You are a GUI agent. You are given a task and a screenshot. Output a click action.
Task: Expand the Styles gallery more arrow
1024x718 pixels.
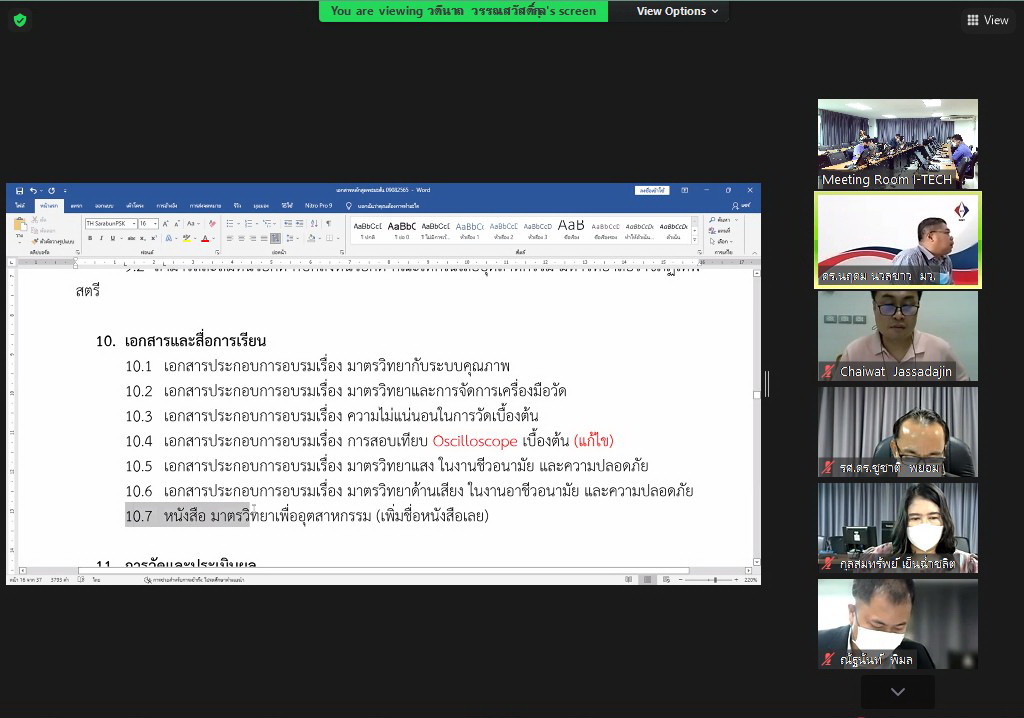click(x=695, y=240)
